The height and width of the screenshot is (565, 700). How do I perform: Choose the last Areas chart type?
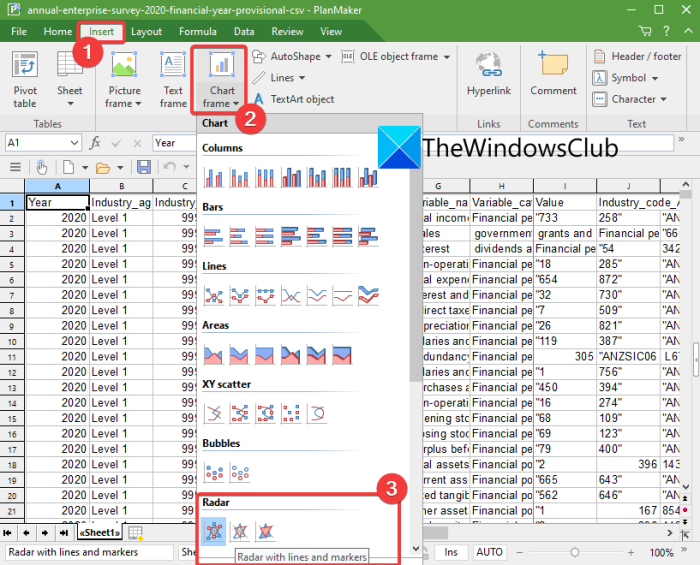(342, 355)
